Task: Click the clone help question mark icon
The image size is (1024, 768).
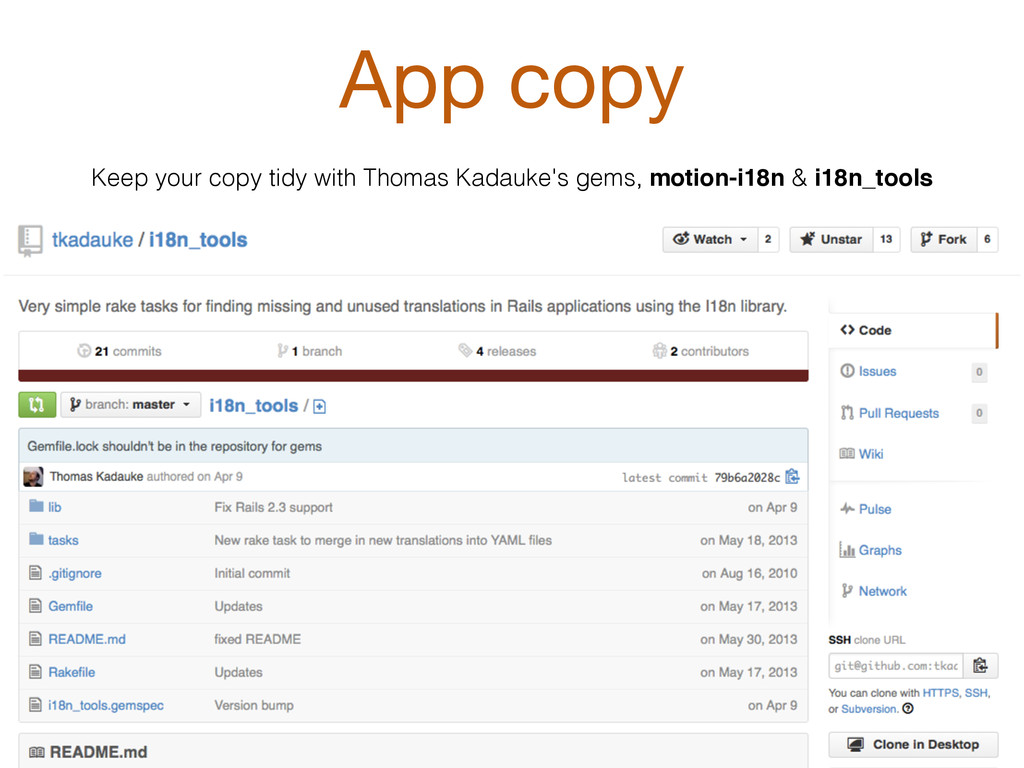Action: pyautogui.click(x=908, y=709)
